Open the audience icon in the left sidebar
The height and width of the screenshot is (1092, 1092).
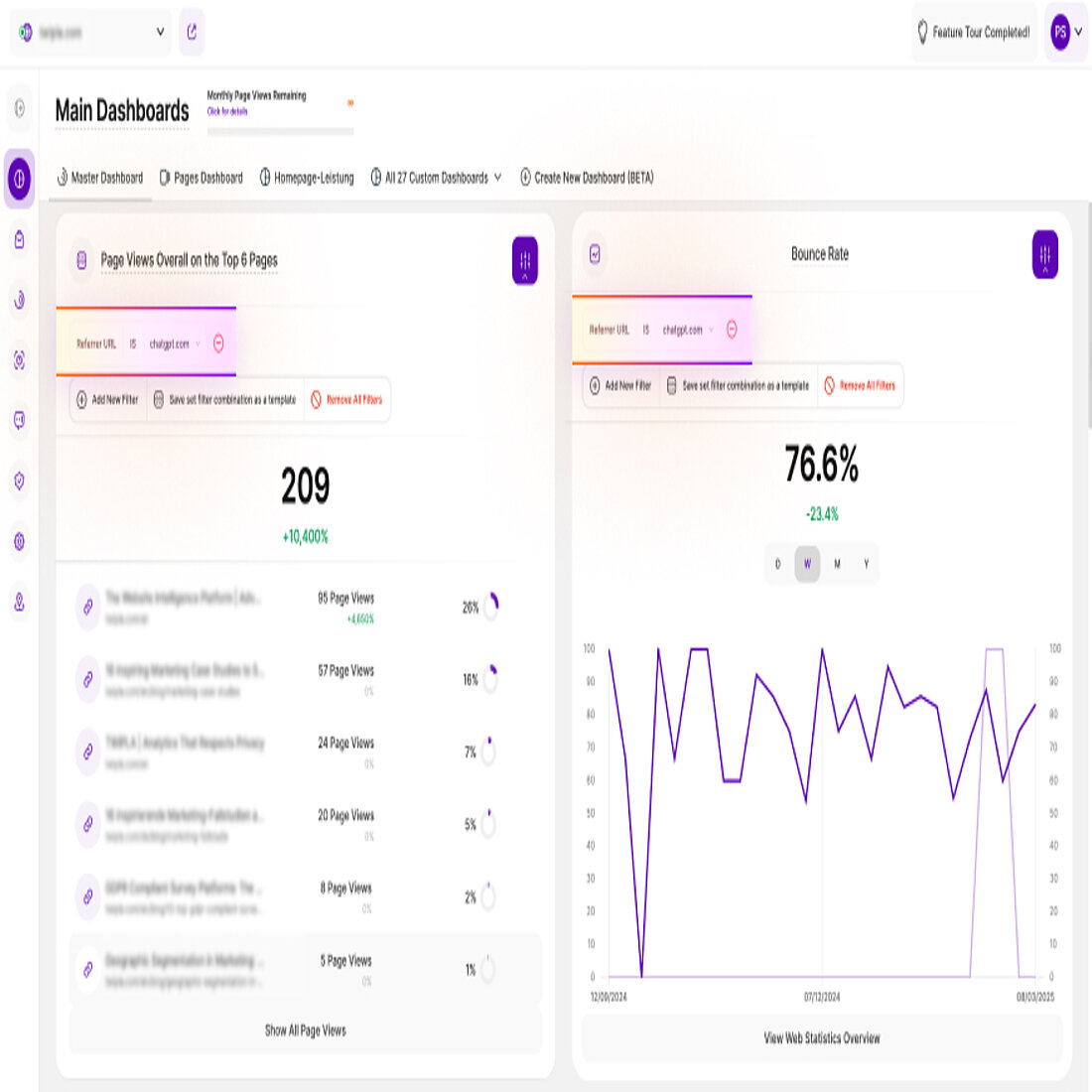(18, 361)
